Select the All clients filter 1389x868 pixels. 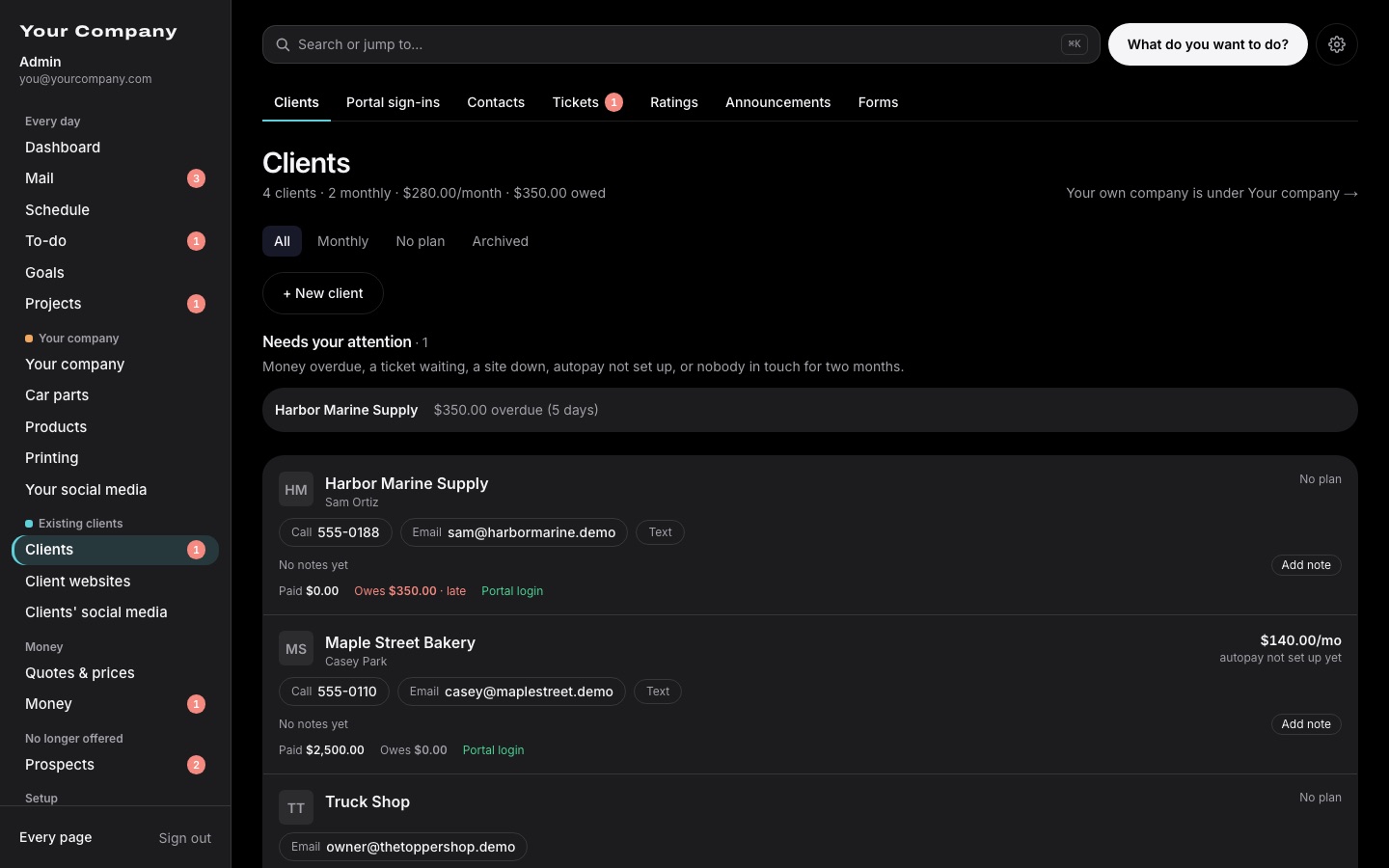click(x=282, y=241)
